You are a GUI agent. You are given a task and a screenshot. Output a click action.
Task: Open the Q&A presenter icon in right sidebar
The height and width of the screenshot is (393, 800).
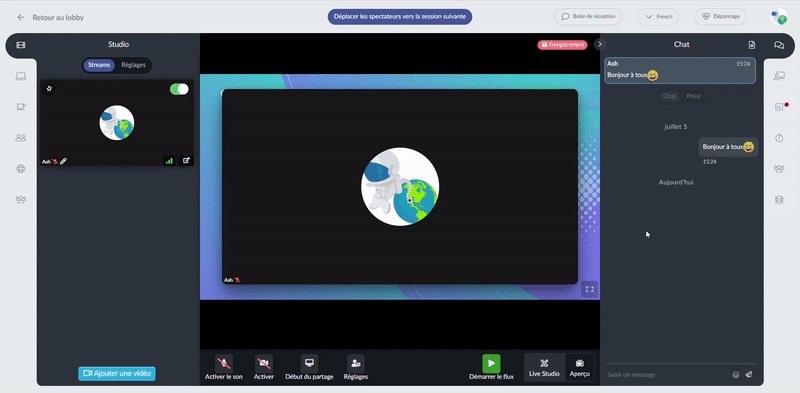coord(779,76)
